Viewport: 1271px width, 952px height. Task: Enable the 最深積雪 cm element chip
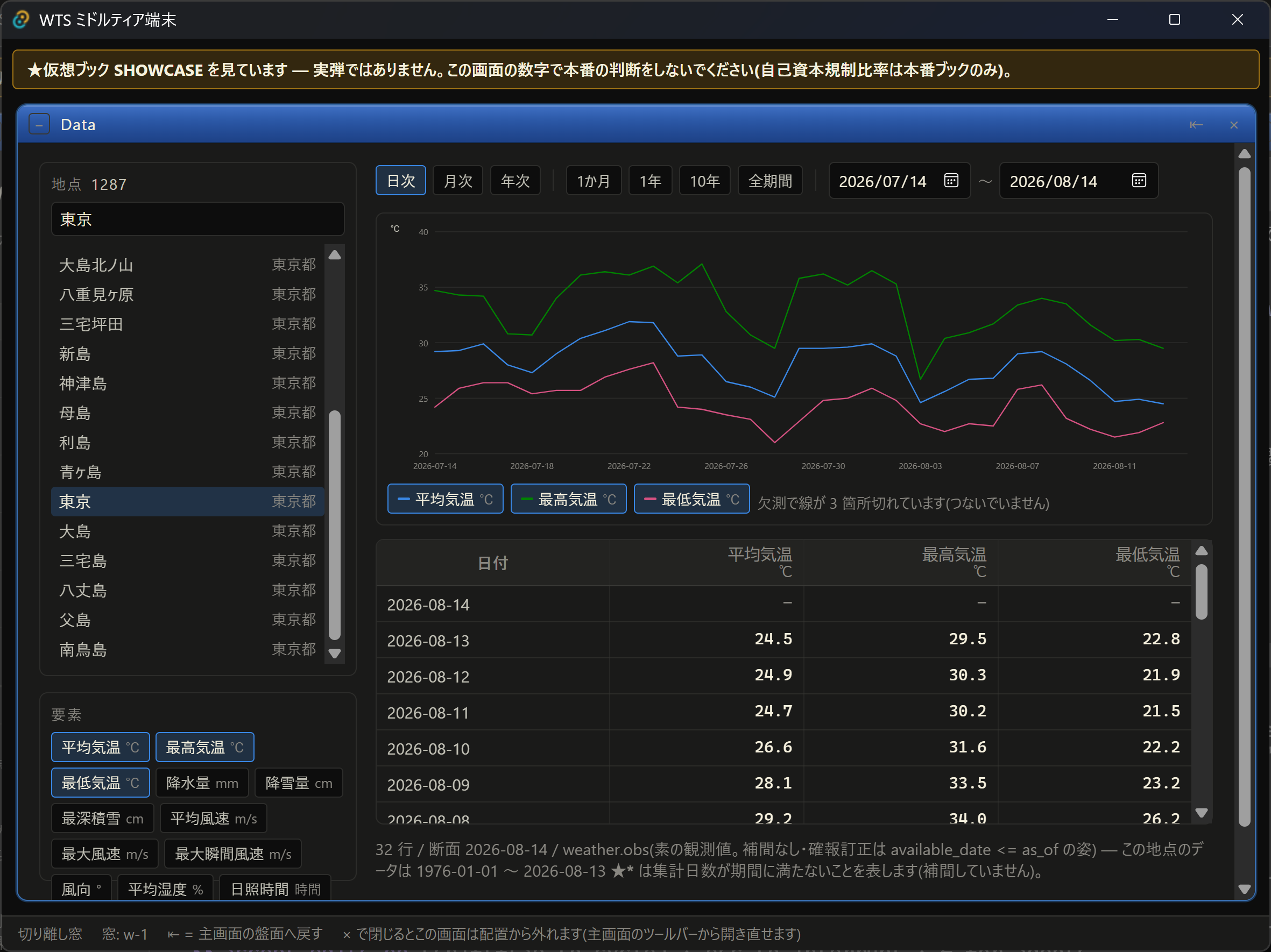pyautogui.click(x=102, y=818)
